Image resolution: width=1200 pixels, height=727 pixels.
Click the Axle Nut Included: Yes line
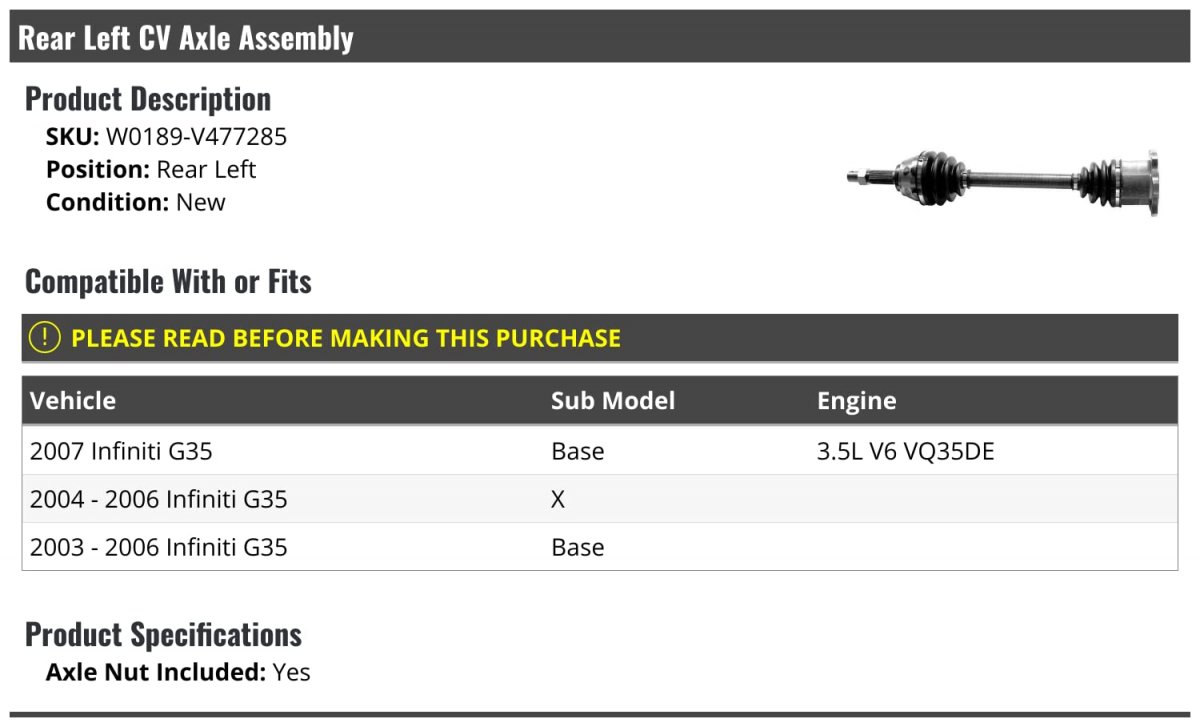178,672
